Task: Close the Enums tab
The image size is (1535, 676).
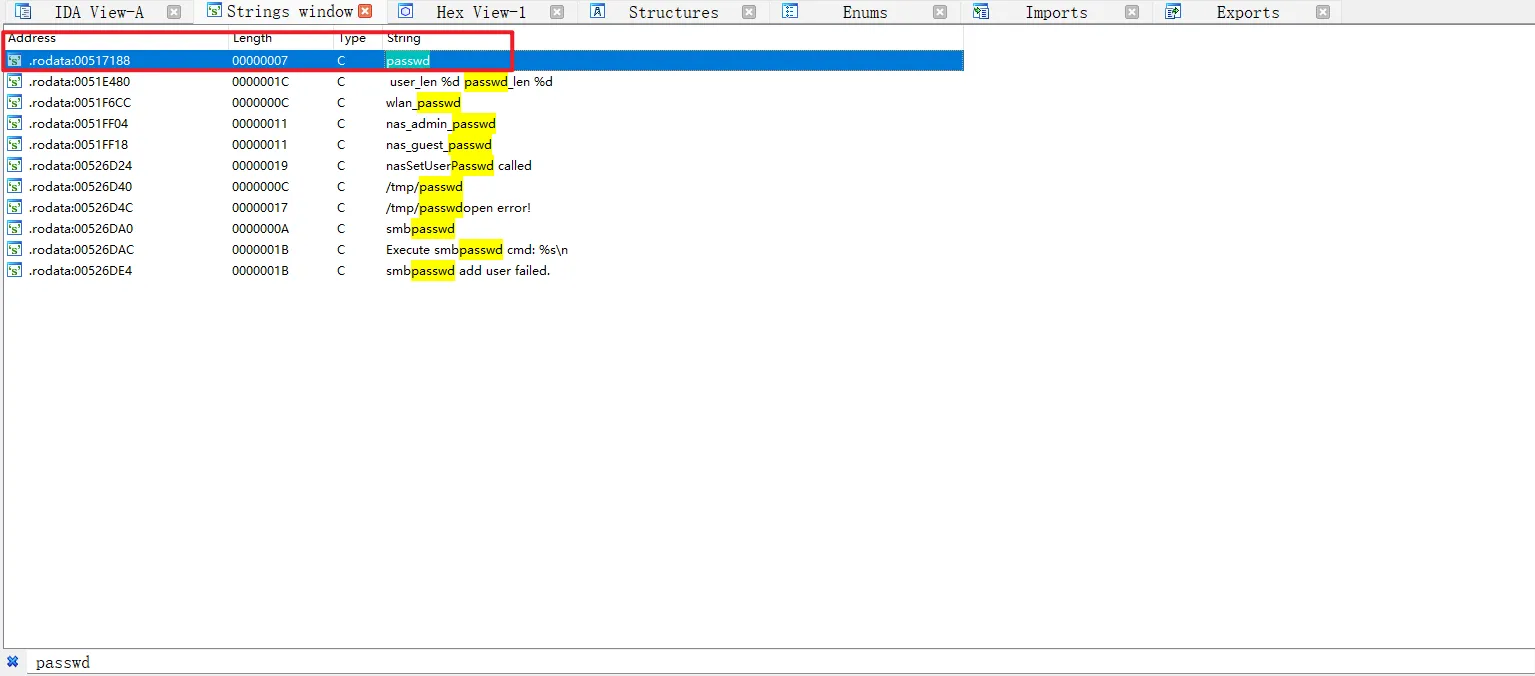Action: coord(940,12)
